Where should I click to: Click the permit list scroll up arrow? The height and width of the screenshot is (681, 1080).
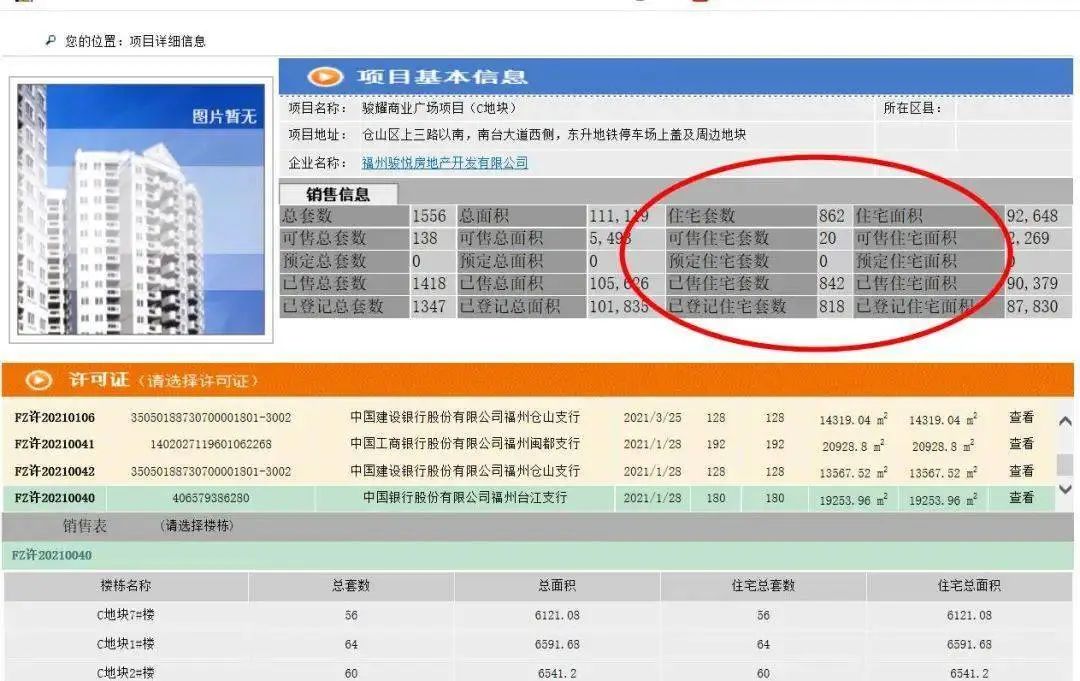[1065, 421]
